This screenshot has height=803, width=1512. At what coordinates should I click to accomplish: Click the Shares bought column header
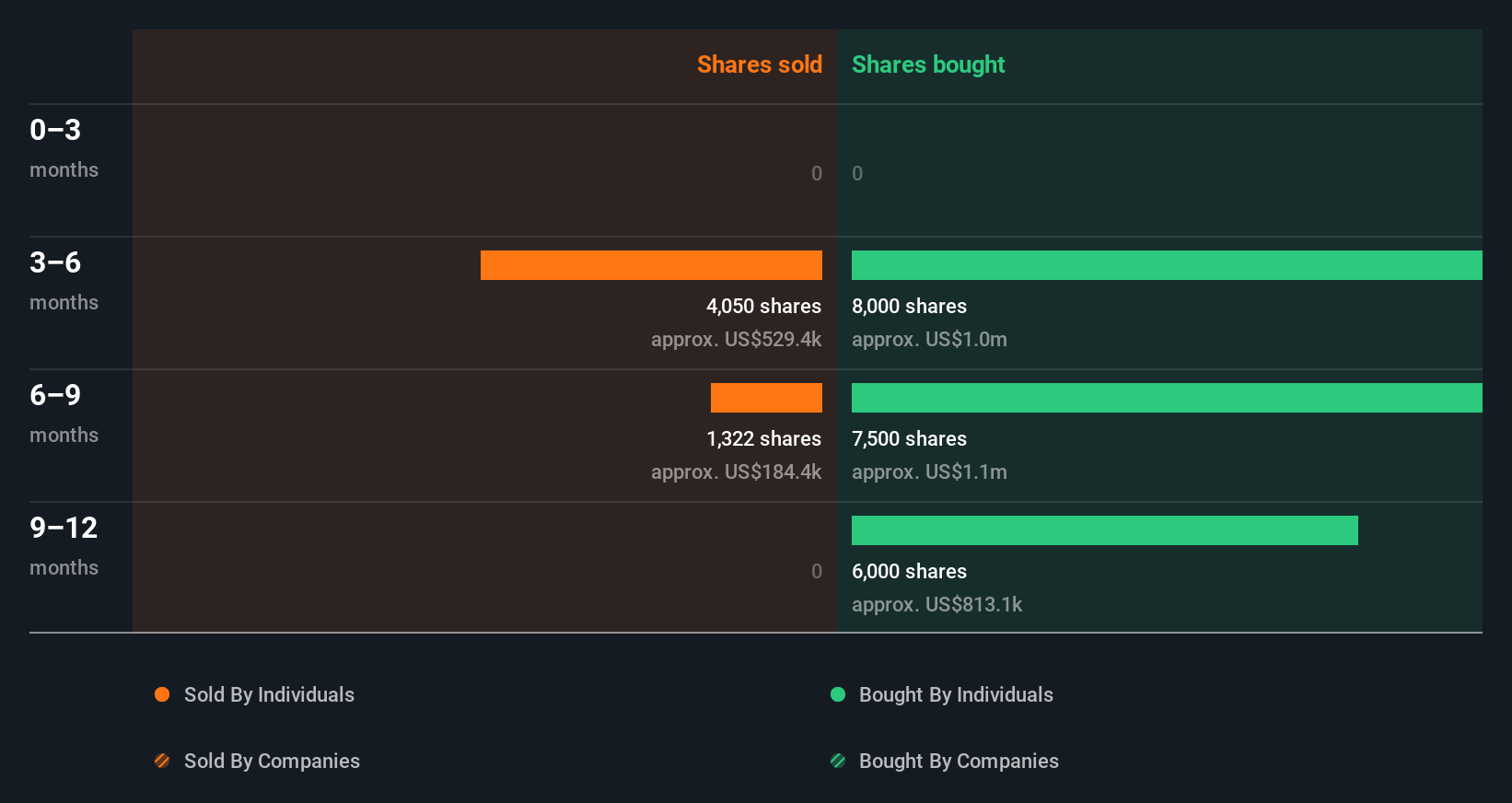coord(928,64)
